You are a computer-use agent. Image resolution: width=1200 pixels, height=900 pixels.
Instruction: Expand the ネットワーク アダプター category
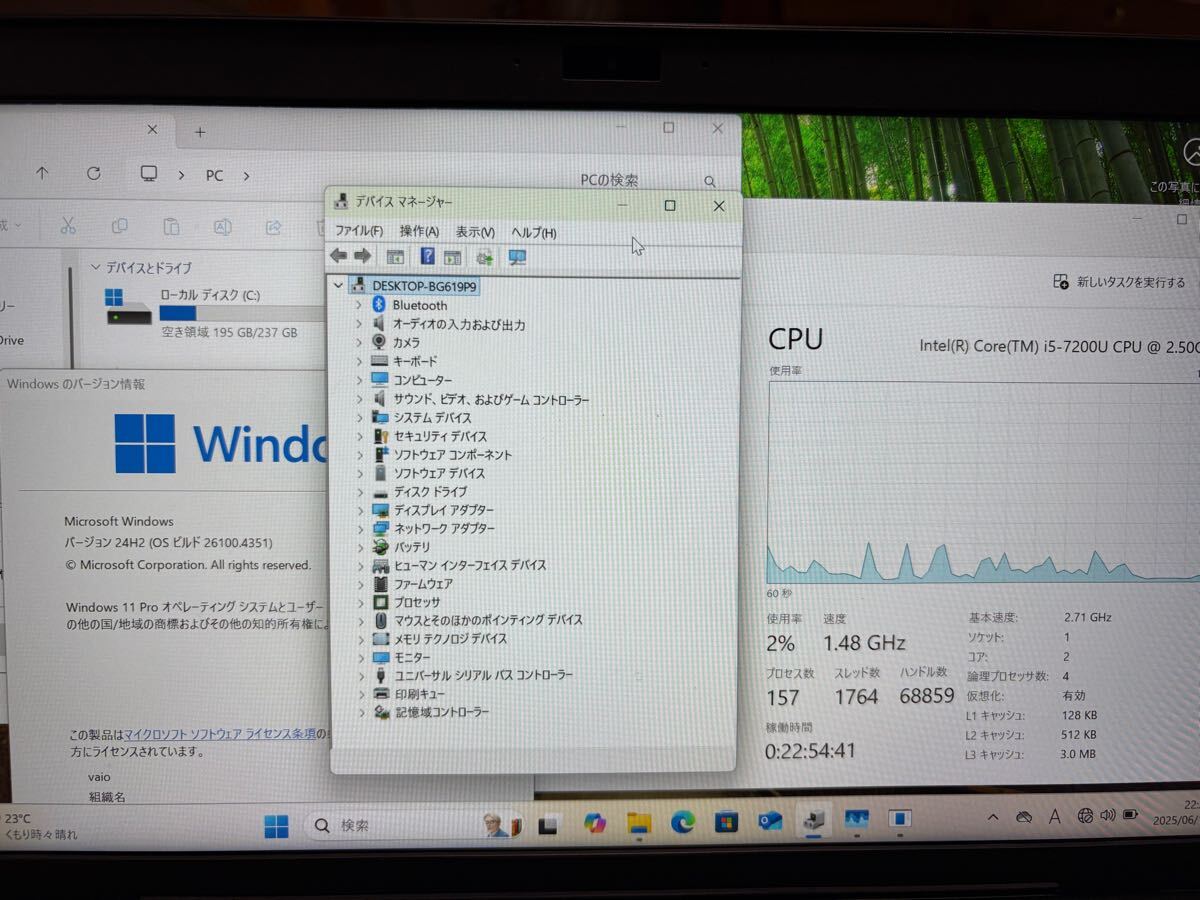pos(360,528)
